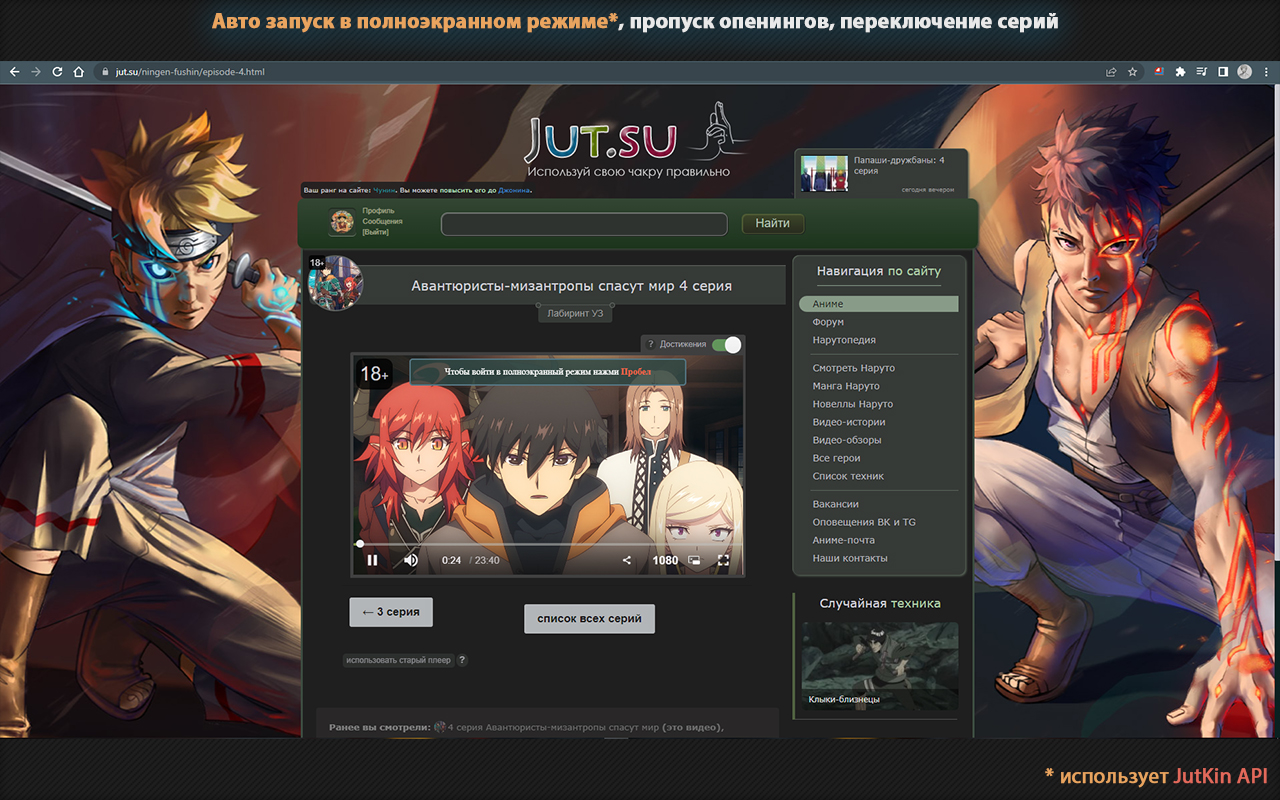Screen dimensions: 1280x800
Task: Open the user avatar icon in header
Action: pos(342,222)
